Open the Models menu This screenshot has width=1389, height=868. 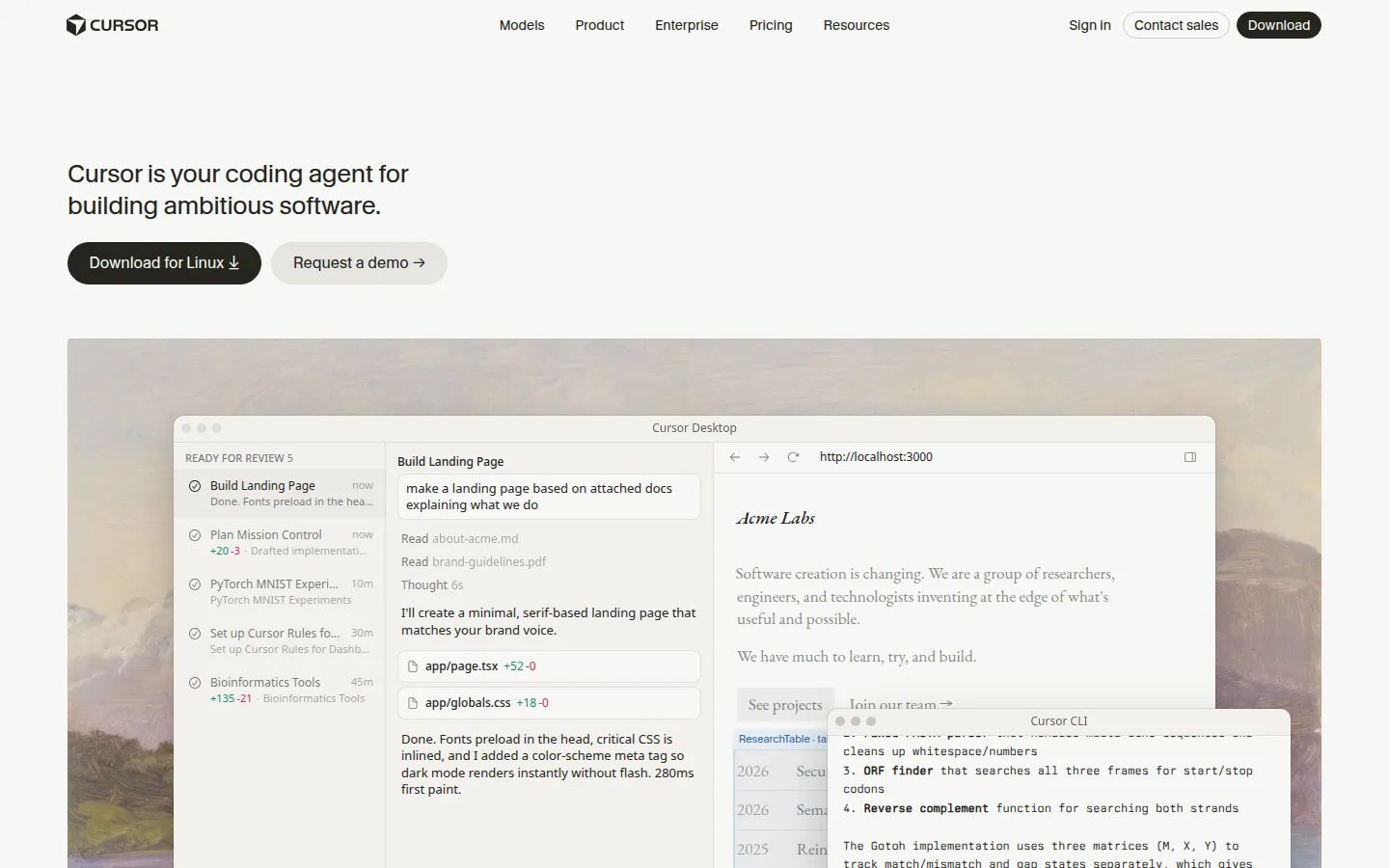pyautogui.click(x=522, y=25)
